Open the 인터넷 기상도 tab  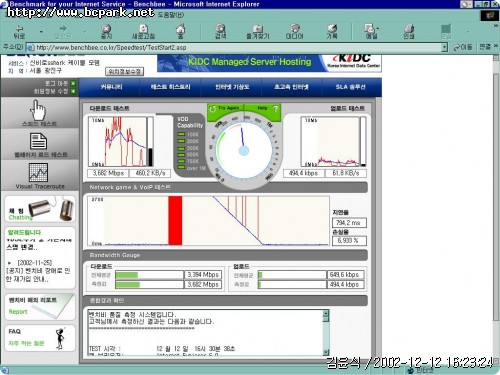(232, 87)
